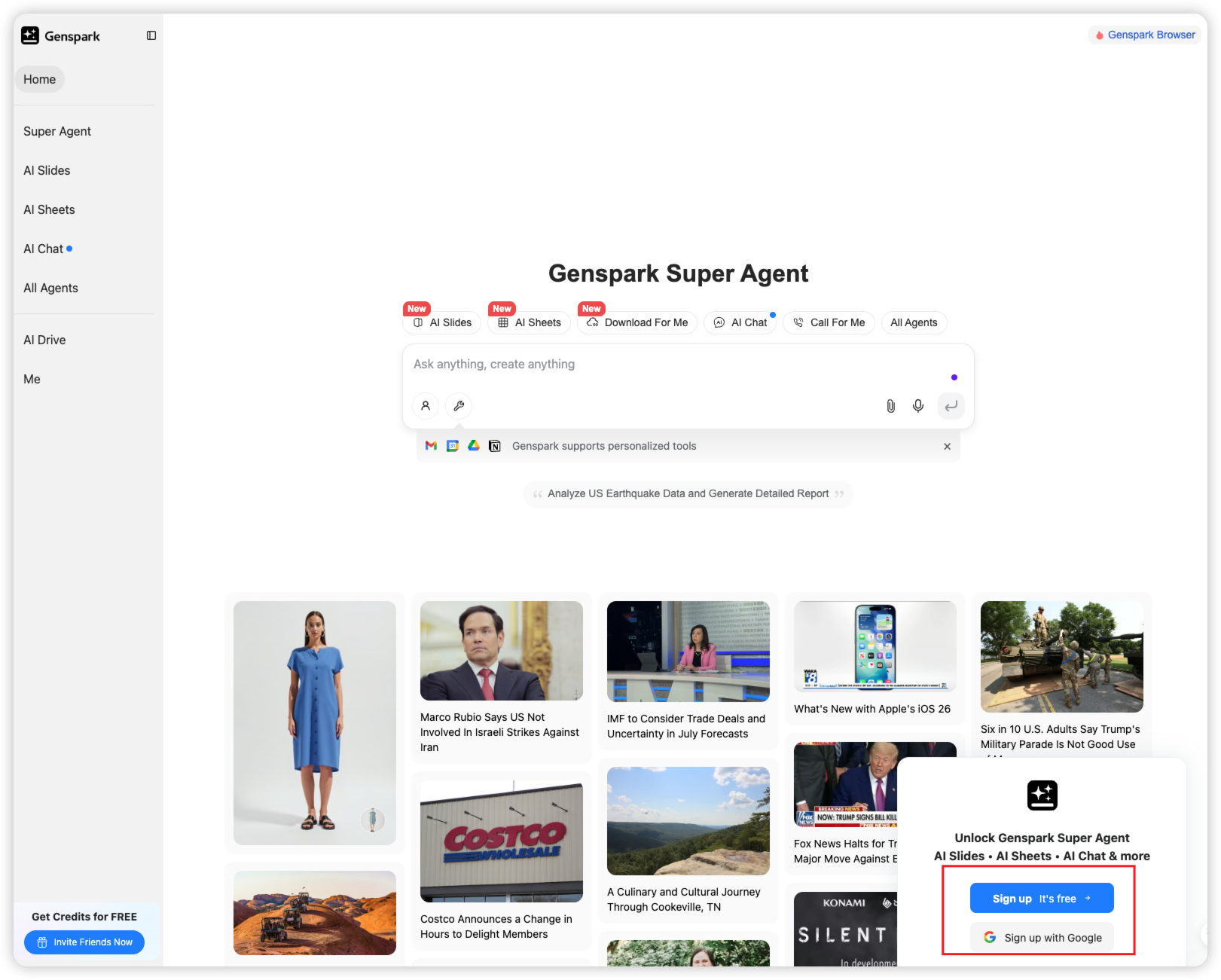Click the gift icon on Invite Friends button
Image resolution: width=1221 pixels, height=980 pixels.
coord(42,942)
